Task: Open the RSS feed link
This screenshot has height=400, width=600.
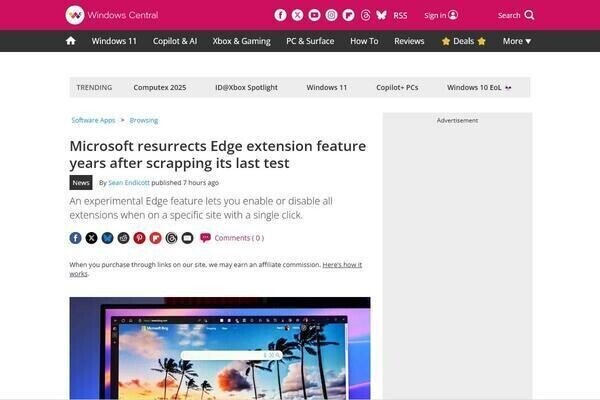Action: [x=400, y=16]
